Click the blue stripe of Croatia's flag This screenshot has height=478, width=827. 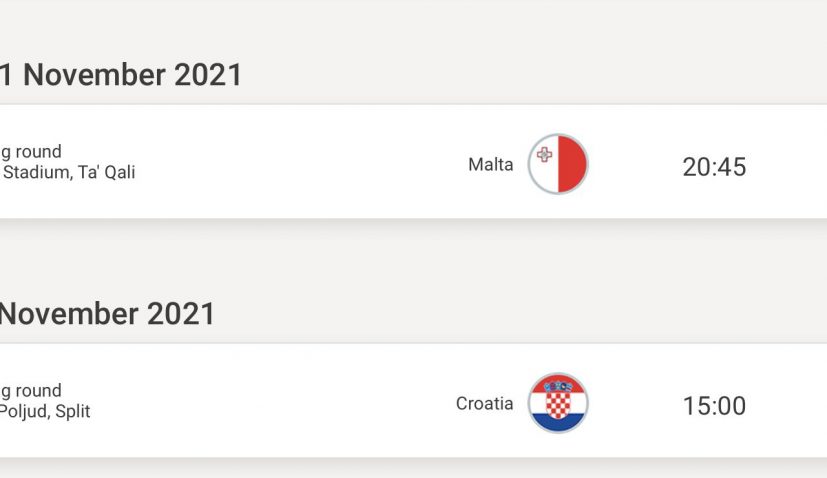click(558, 423)
